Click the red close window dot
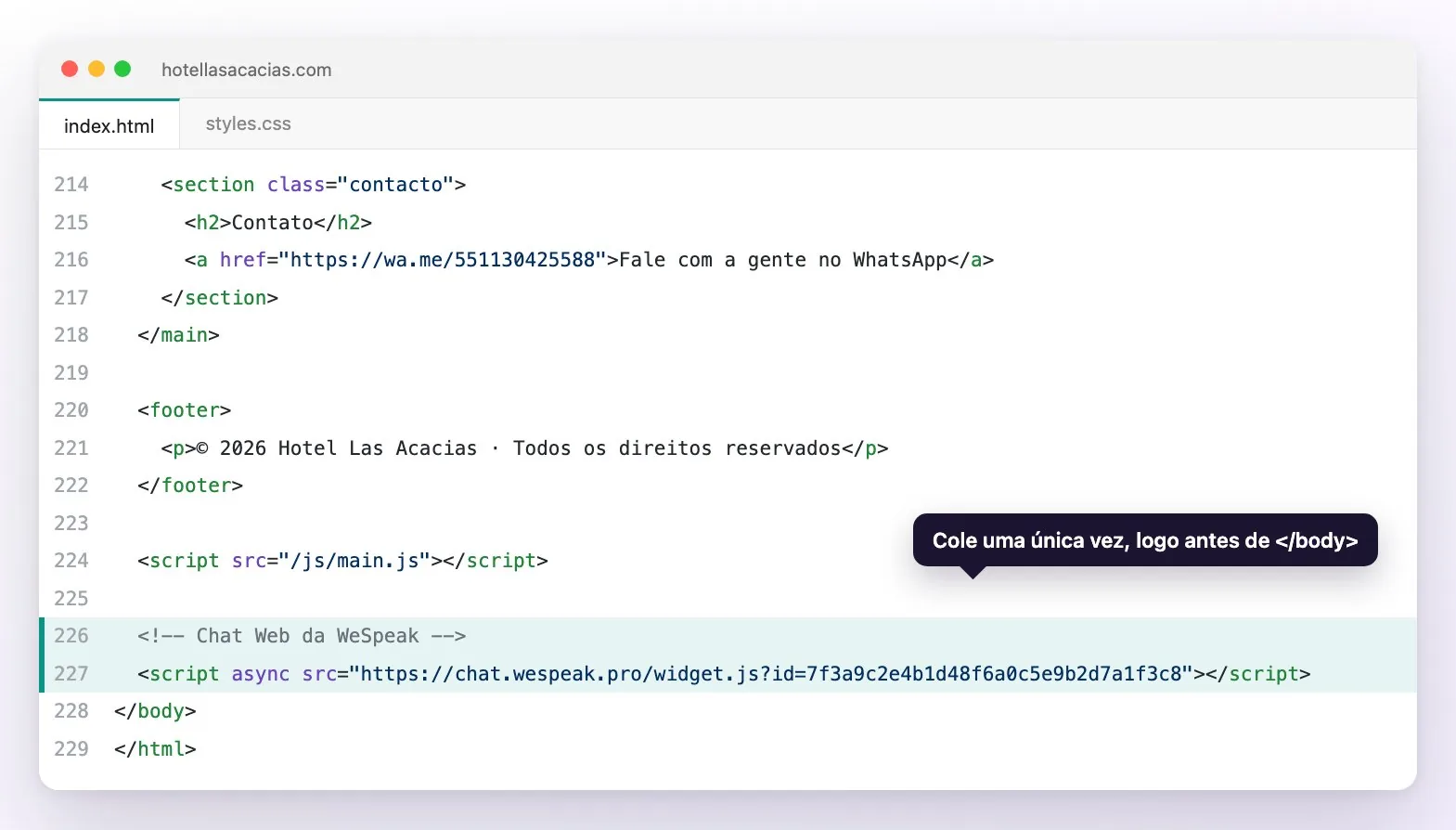This screenshot has height=830, width=1456. coord(70,69)
